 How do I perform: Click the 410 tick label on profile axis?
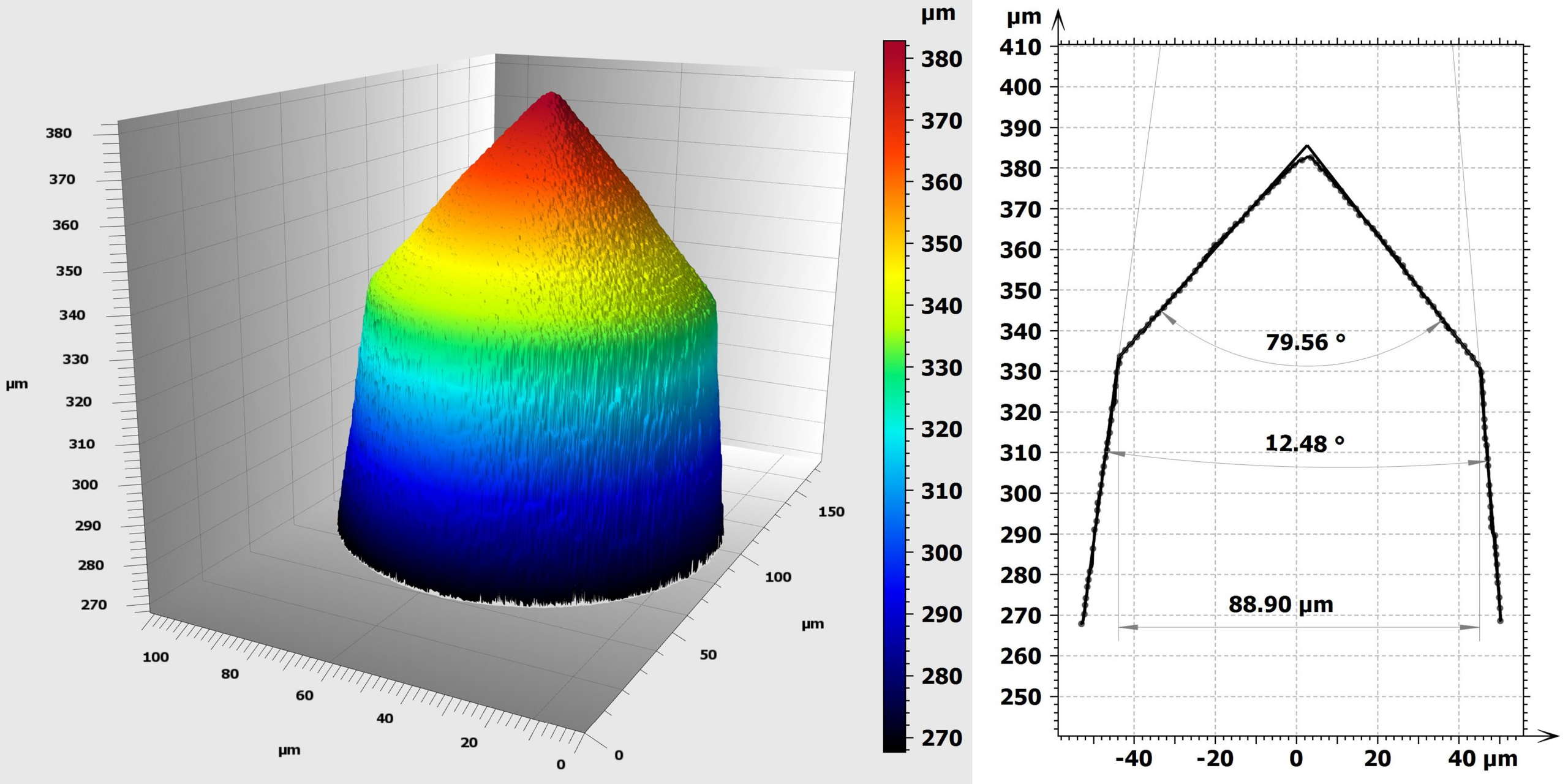click(x=1020, y=47)
